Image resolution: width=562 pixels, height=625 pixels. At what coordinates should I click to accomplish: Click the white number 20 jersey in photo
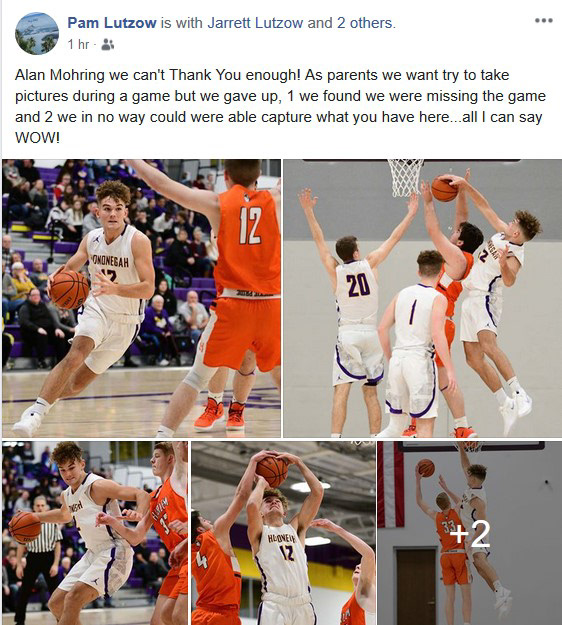pyautogui.click(x=357, y=291)
